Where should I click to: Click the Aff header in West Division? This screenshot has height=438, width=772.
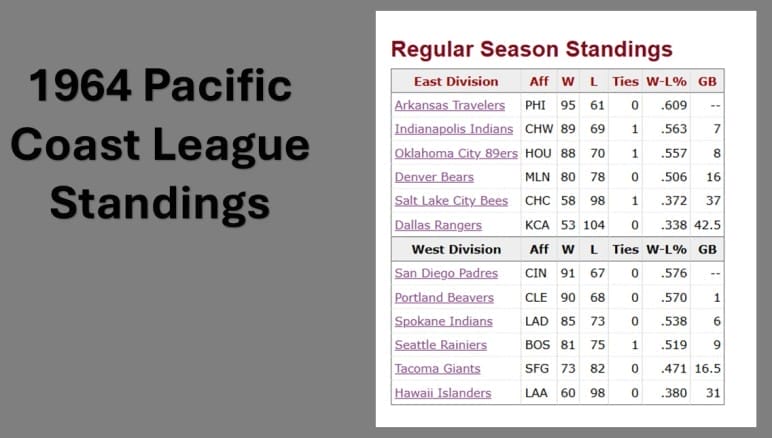[x=538, y=249]
